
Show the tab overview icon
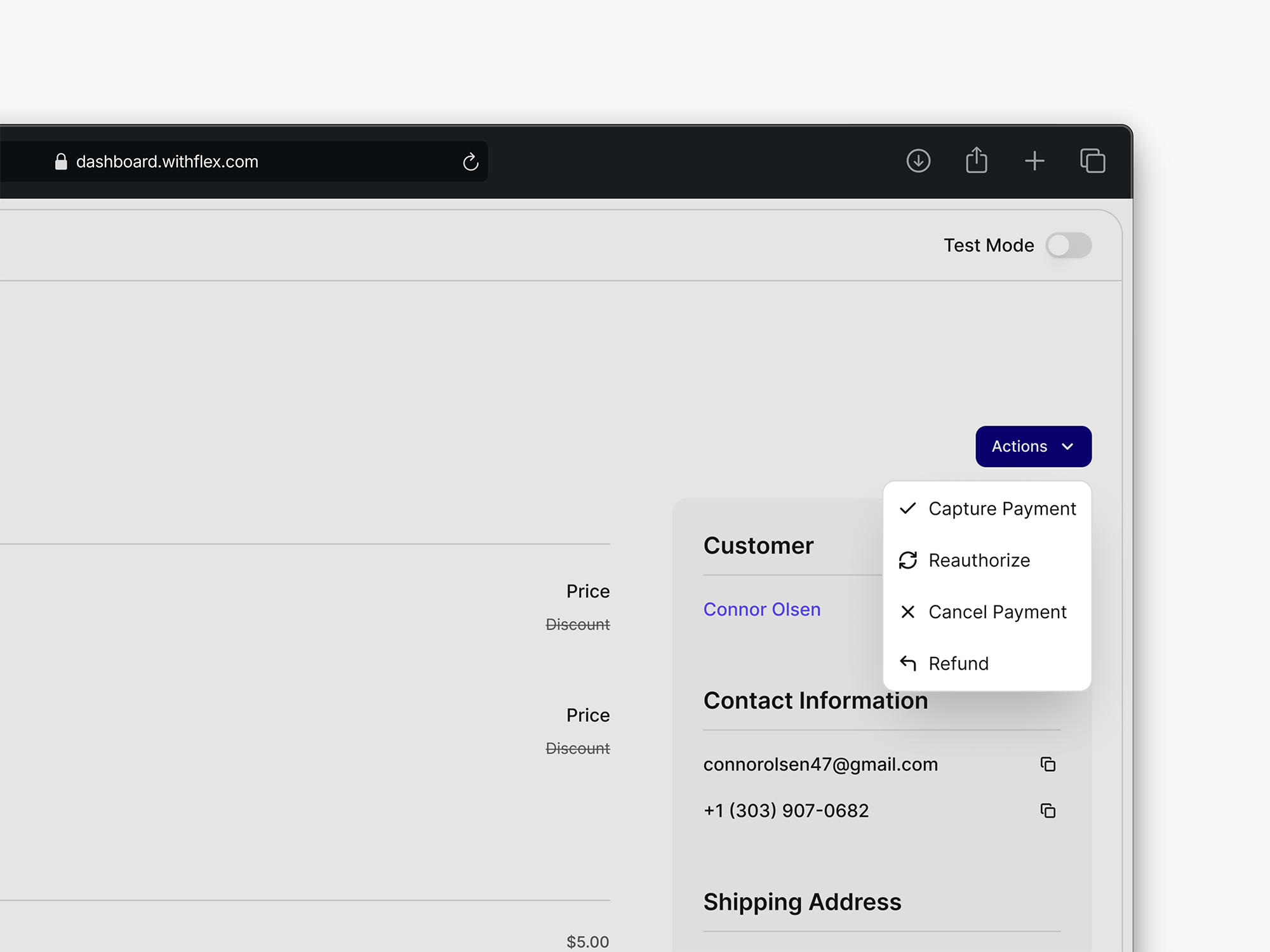[1092, 161]
